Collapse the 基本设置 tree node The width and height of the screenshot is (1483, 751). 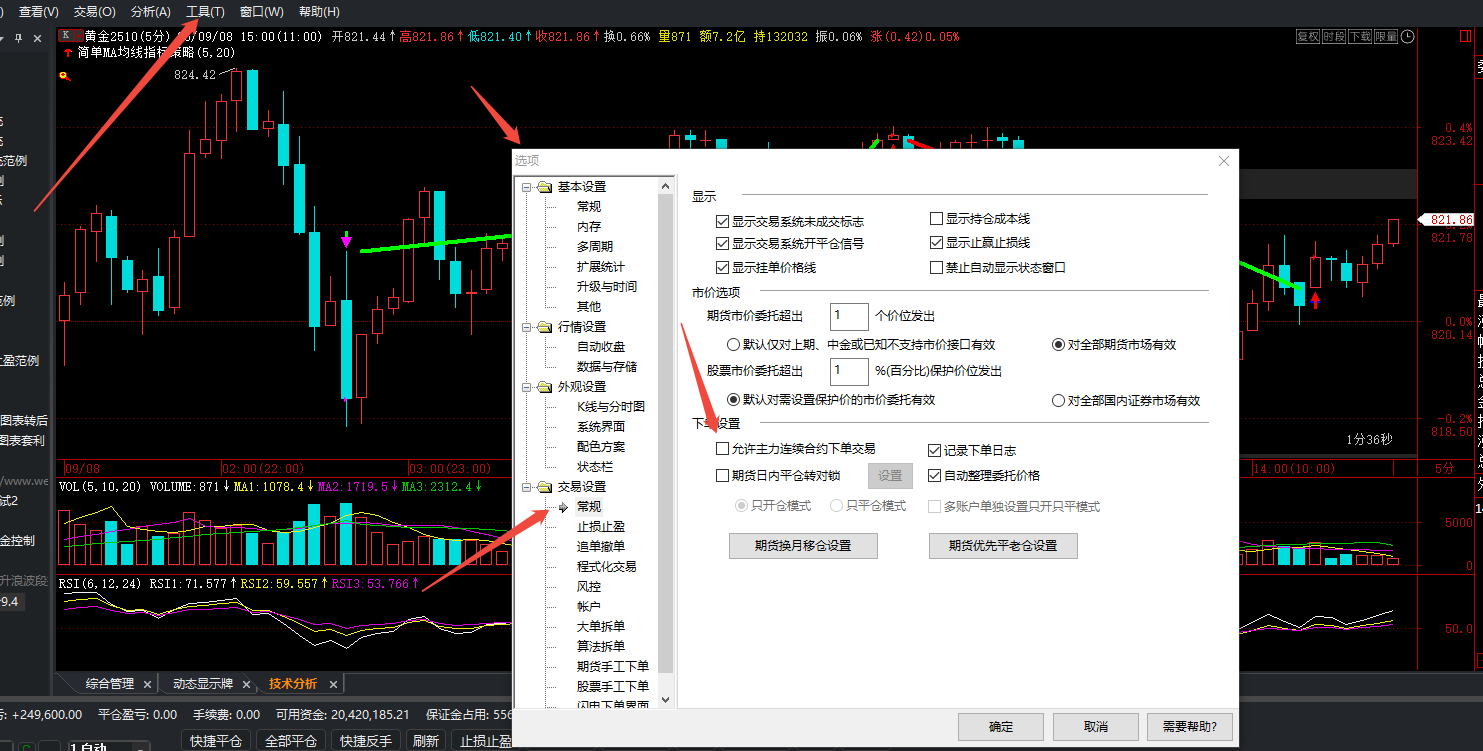[526, 187]
